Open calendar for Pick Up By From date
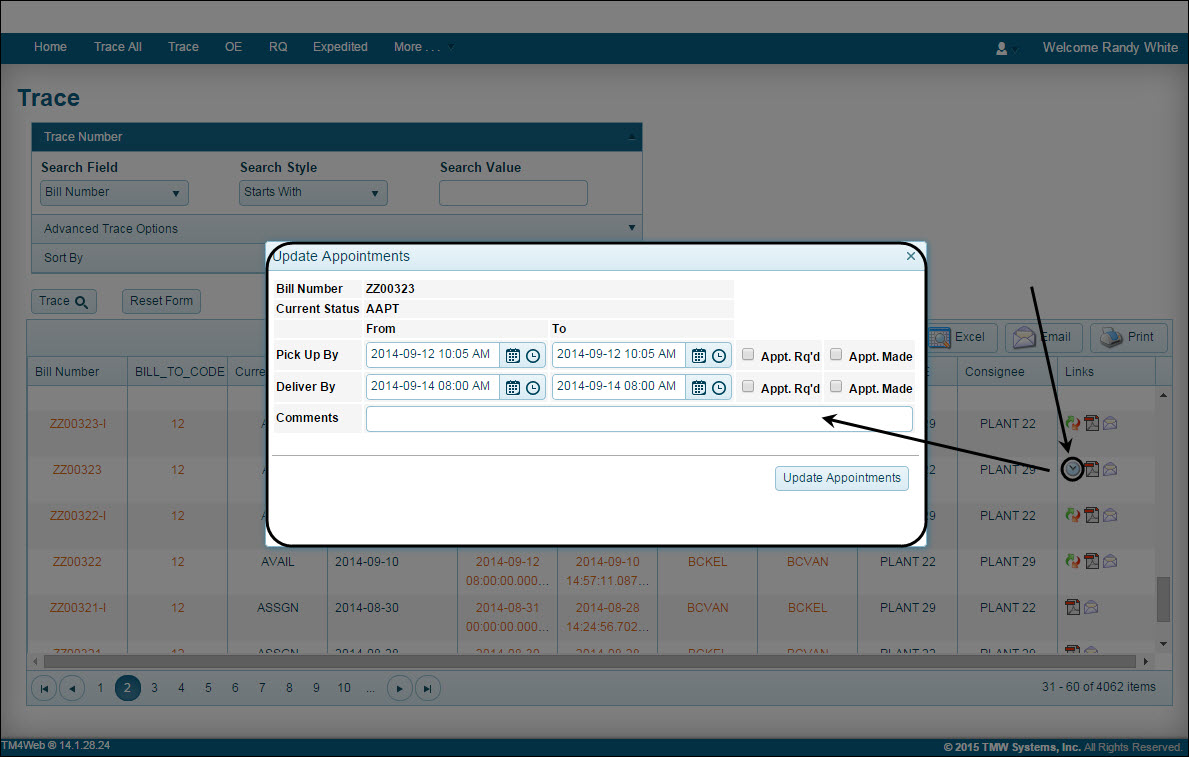The image size is (1189, 757). [x=513, y=356]
